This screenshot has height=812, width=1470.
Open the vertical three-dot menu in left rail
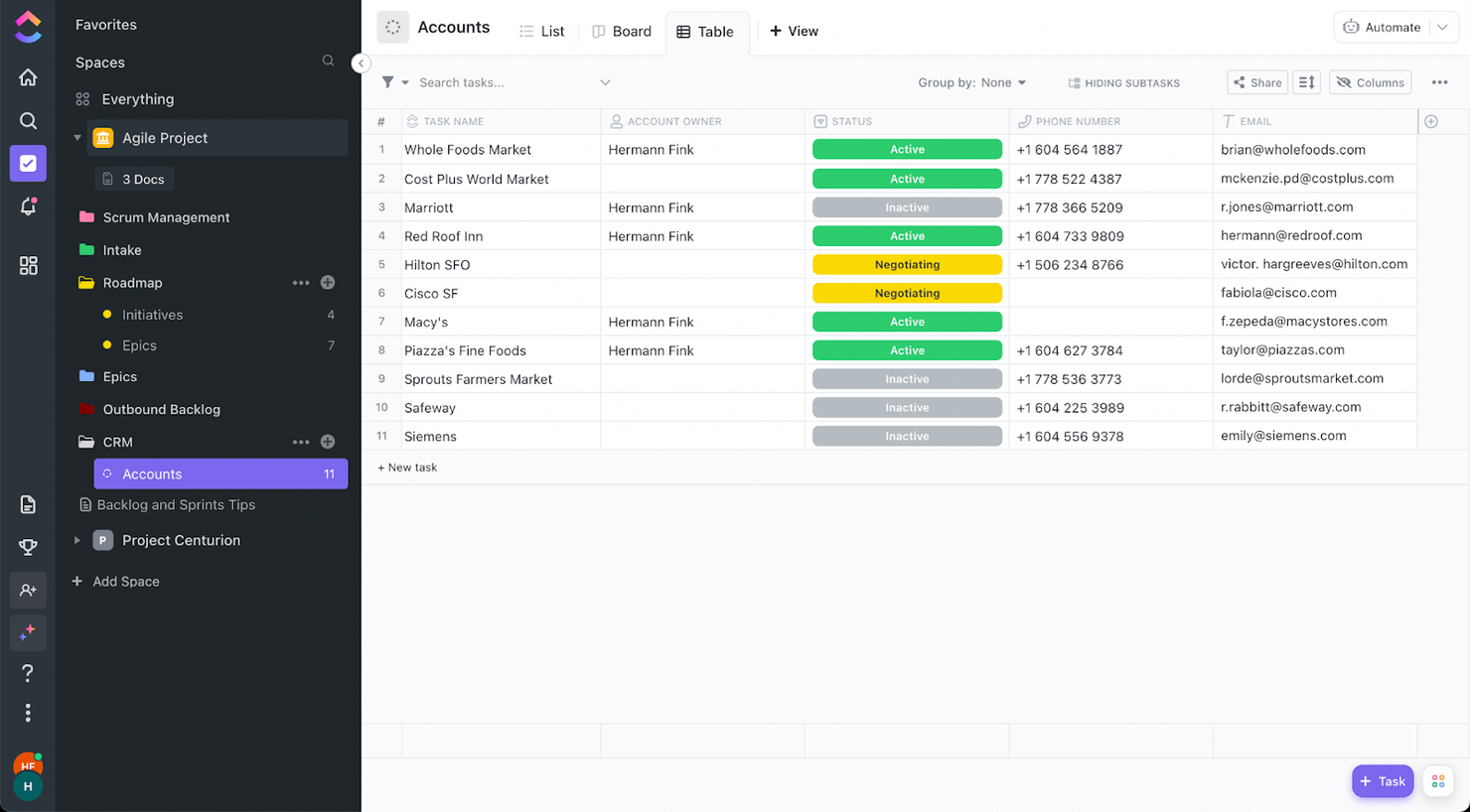click(28, 713)
